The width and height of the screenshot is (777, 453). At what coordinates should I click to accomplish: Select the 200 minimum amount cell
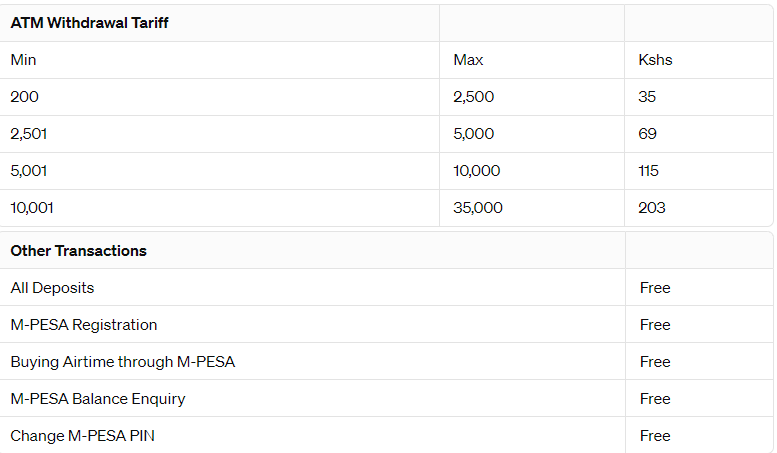pos(24,97)
